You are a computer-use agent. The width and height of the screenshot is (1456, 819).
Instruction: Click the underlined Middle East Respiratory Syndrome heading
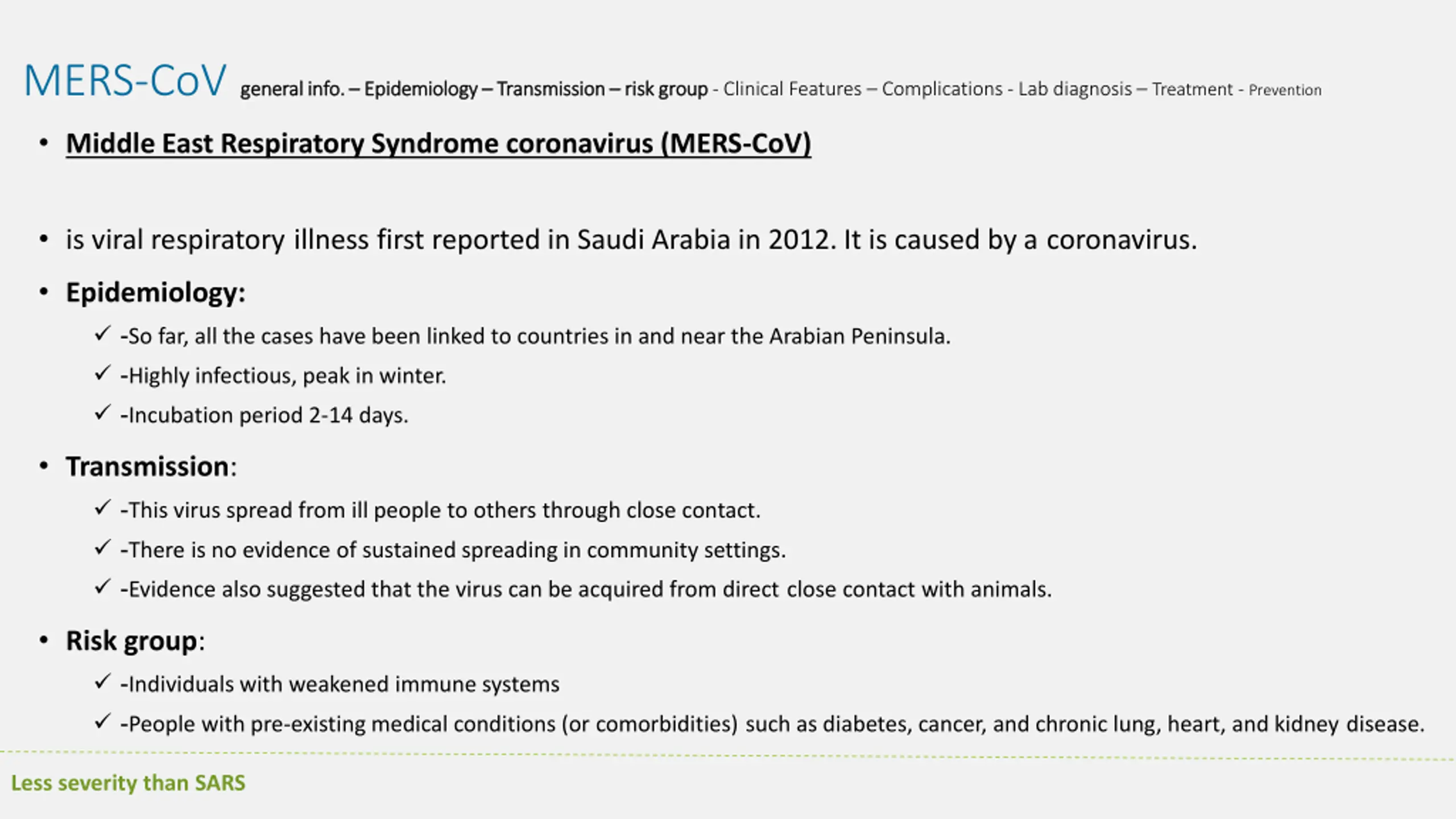tap(439, 143)
